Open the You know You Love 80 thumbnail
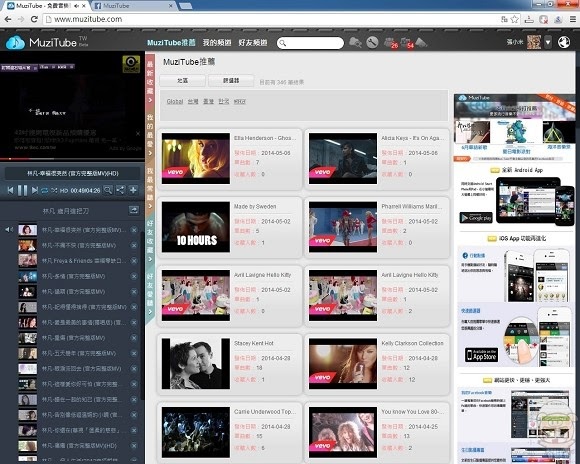 point(343,432)
